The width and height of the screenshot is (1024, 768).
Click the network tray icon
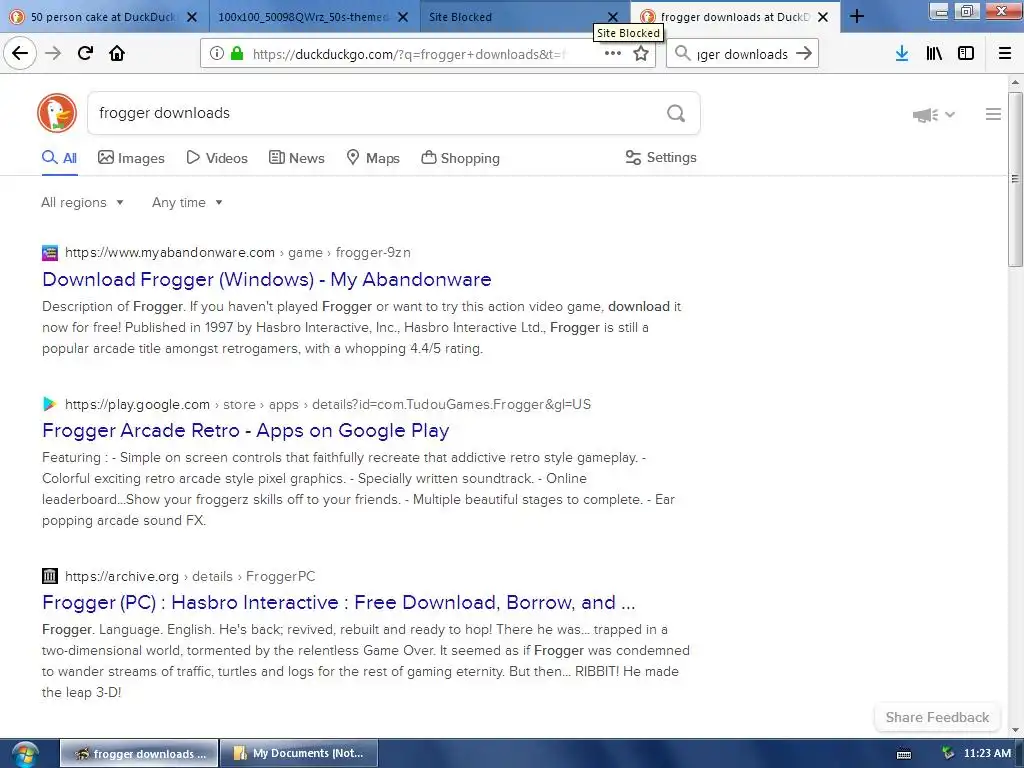pos(948,754)
